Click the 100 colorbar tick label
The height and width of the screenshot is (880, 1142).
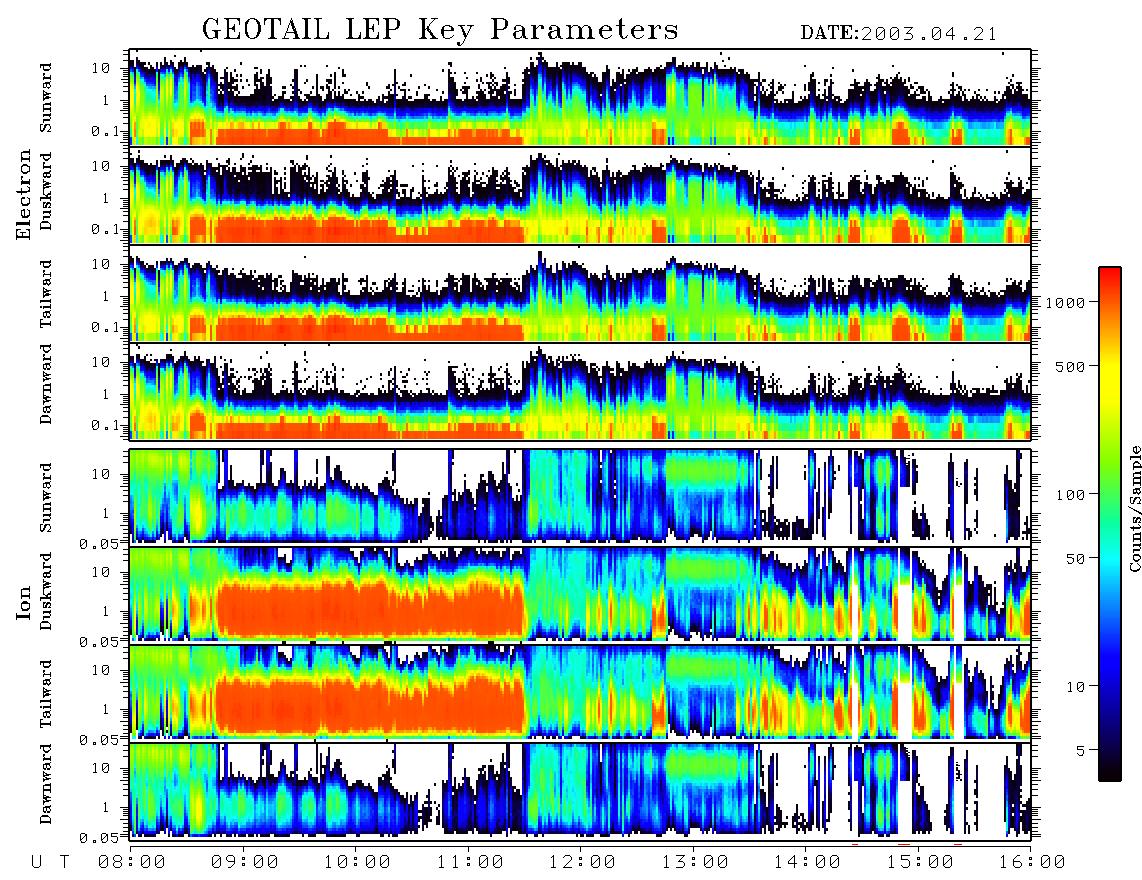[x=1070, y=495]
